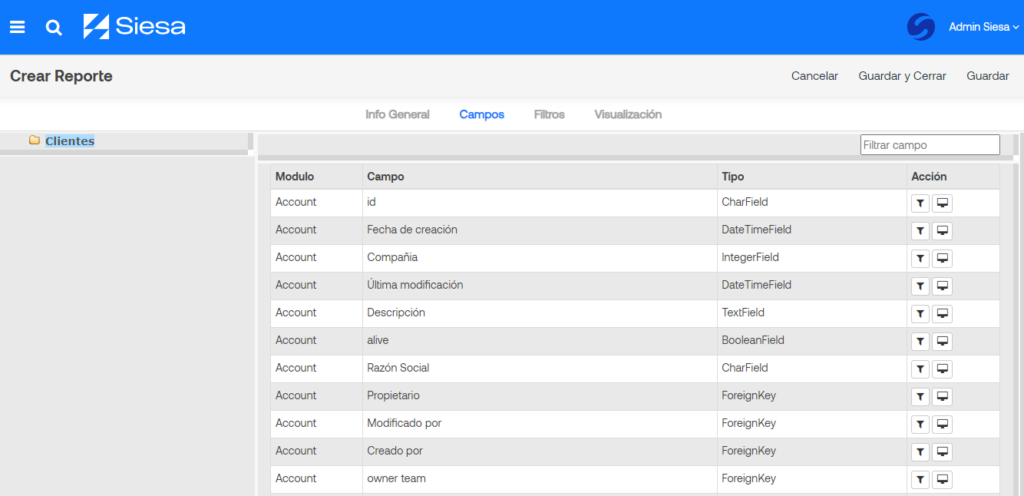Open the Admin Siesa user dropdown

(x=982, y=27)
